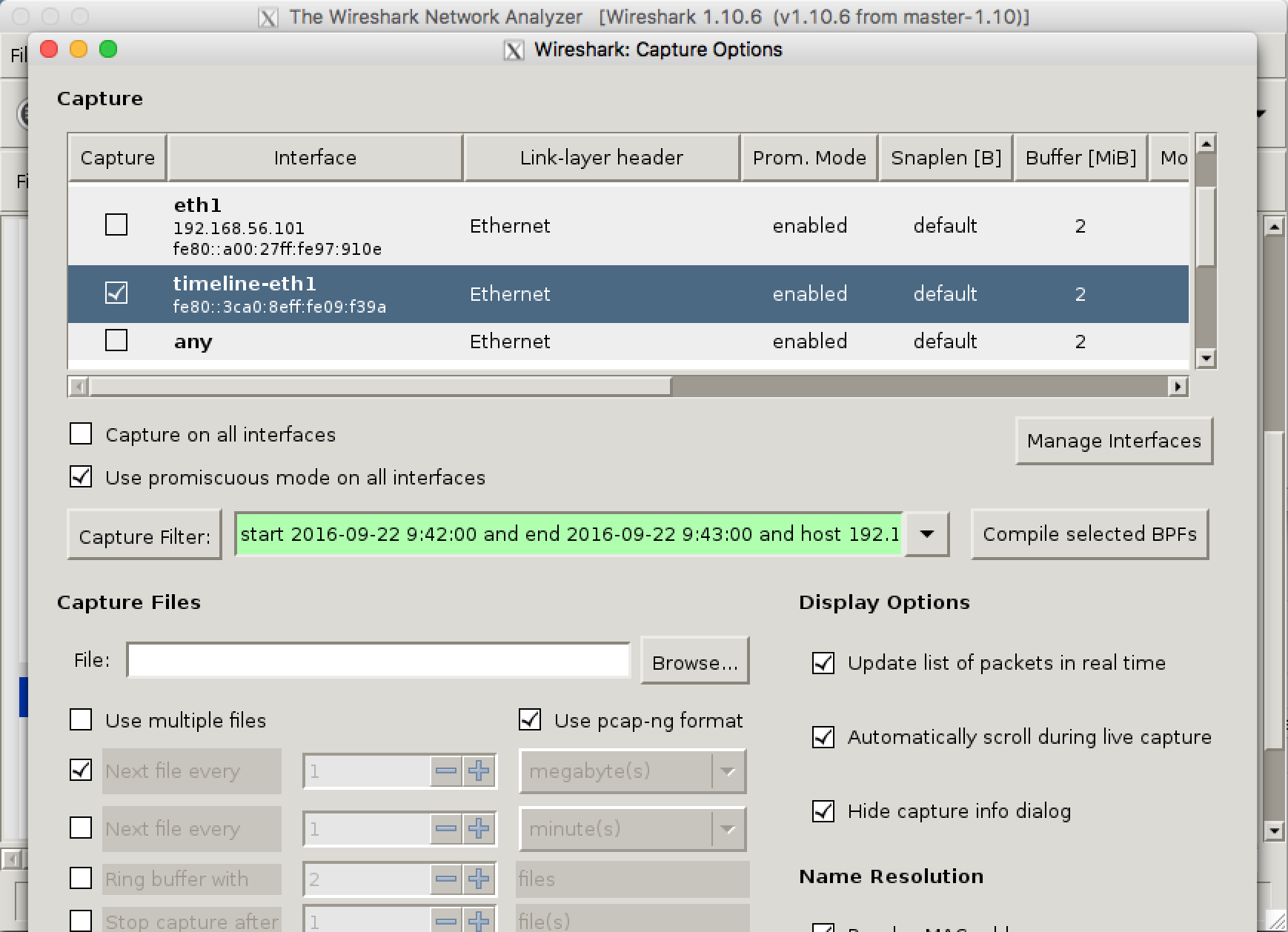Click the Browse... button
Image resolution: width=1288 pixels, height=932 pixels.
point(694,661)
